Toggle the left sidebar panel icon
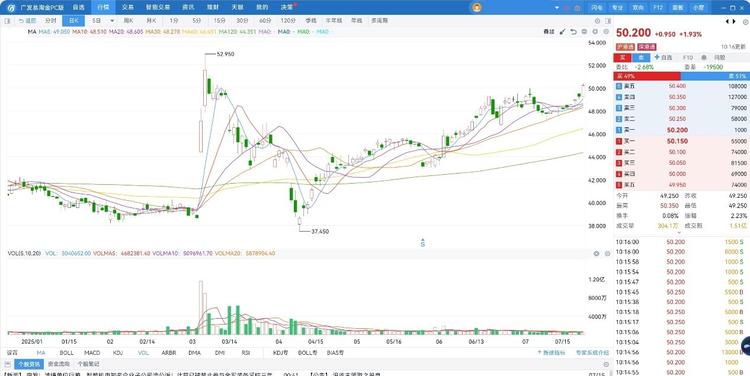The height and width of the screenshot is (376, 750). (7, 21)
